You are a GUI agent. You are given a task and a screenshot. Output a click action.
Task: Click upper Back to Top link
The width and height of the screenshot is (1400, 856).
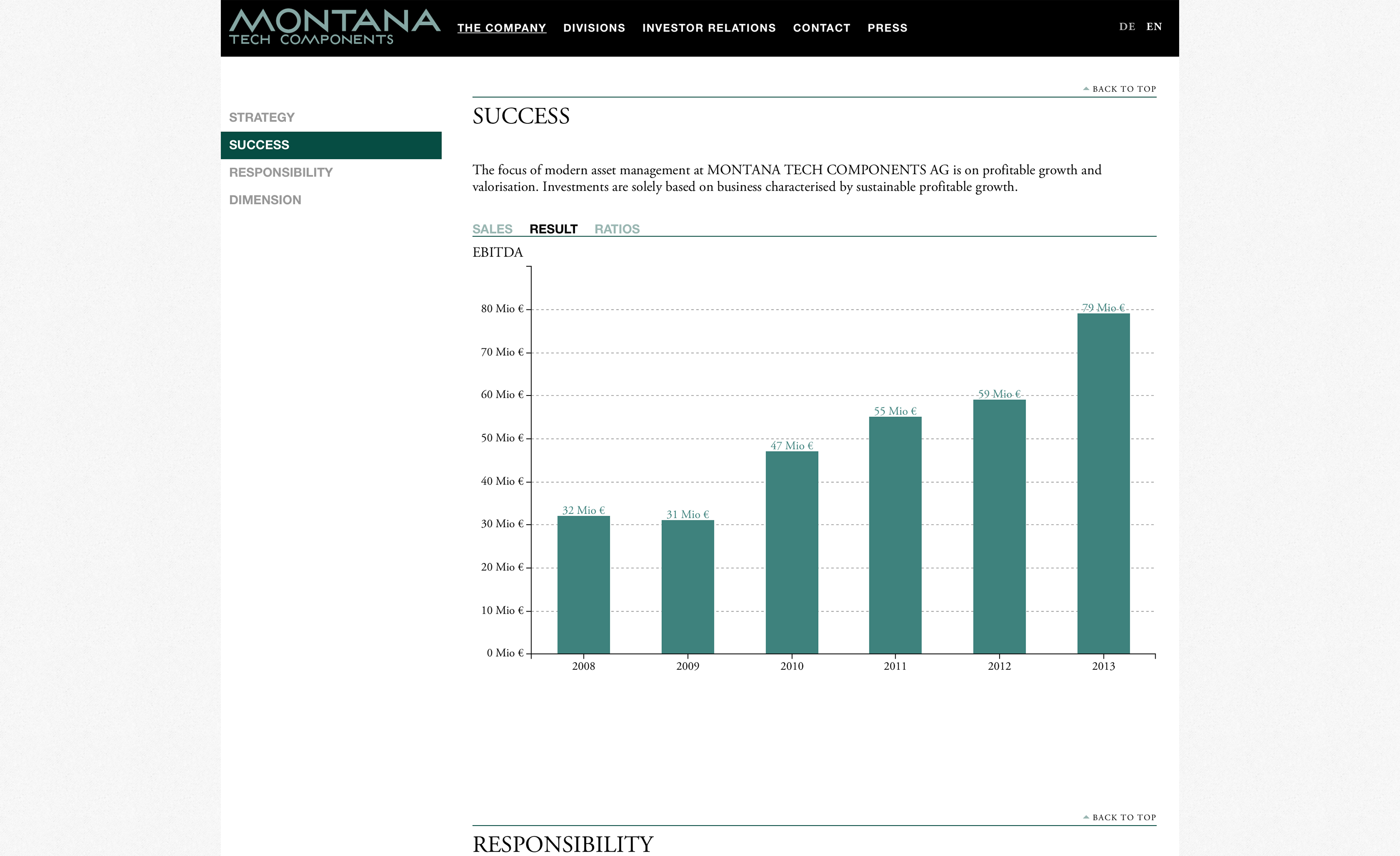[1123, 89]
